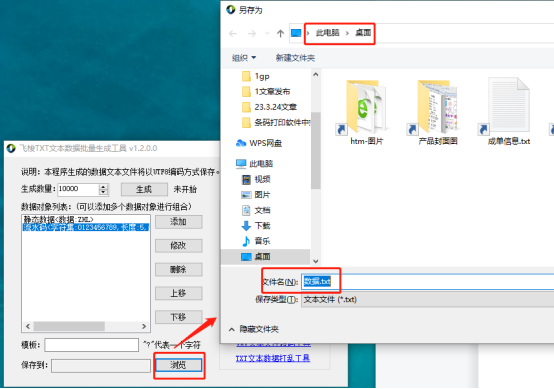Go up one folder level
The height and width of the screenshot is (389, 554).
tap(280, 34)
